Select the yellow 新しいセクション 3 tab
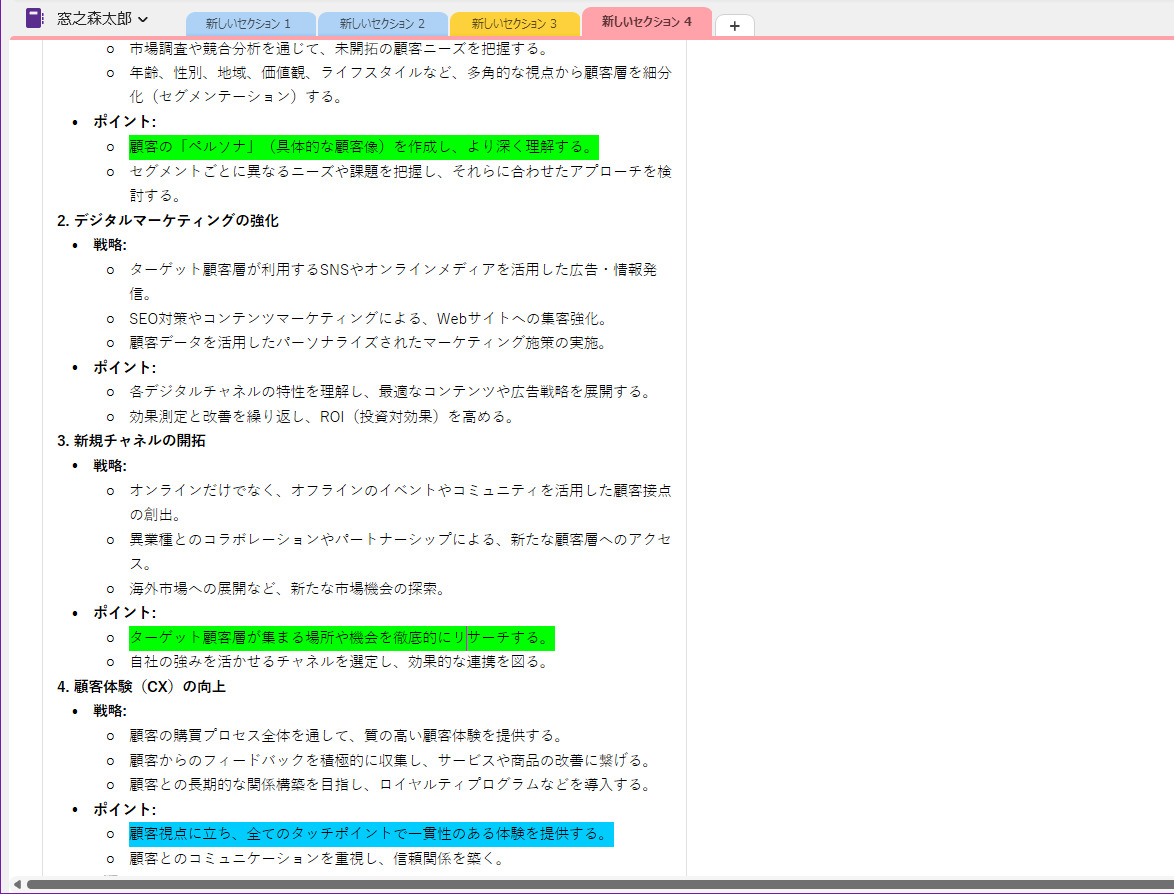This screenshot has width=1174, height=894. coord(515,22)
